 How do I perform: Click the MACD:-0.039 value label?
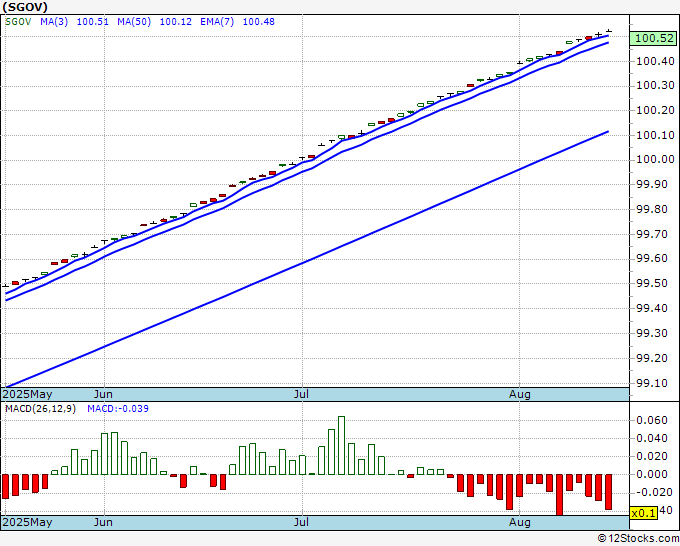click(118, 409)
